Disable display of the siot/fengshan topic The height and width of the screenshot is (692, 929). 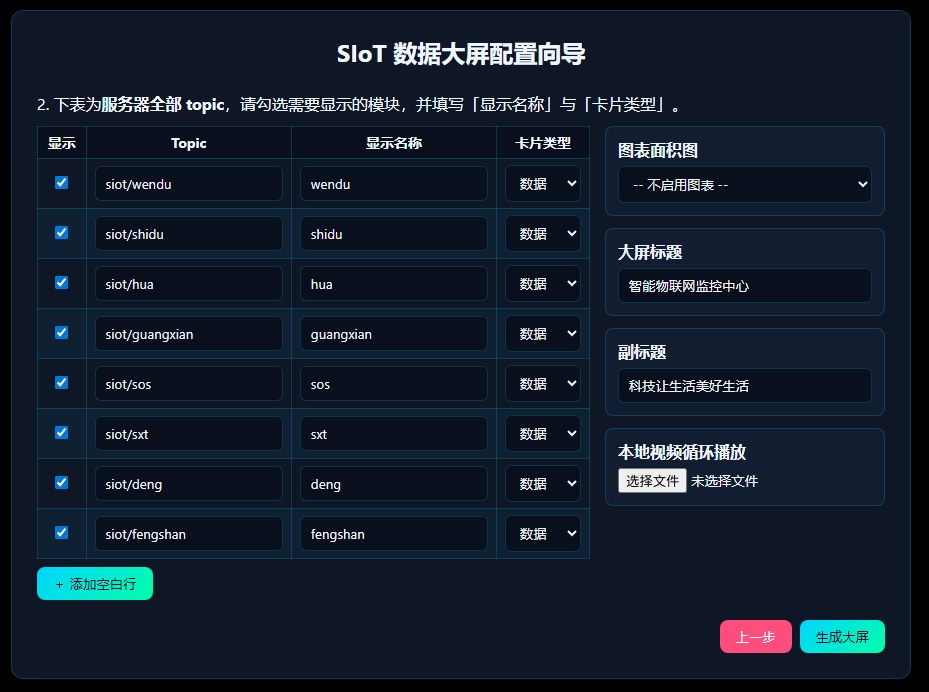click(x=62, y=532)
